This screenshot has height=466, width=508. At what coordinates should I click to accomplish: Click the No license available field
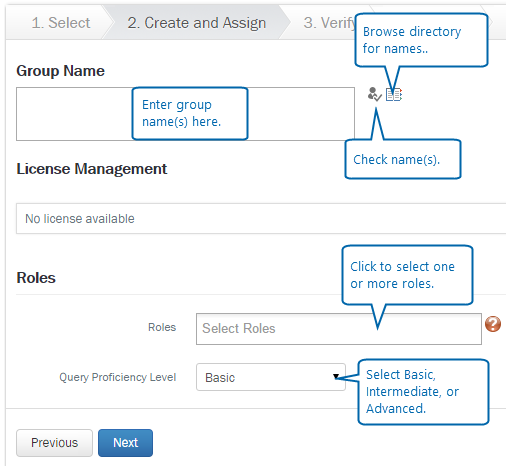261,219
